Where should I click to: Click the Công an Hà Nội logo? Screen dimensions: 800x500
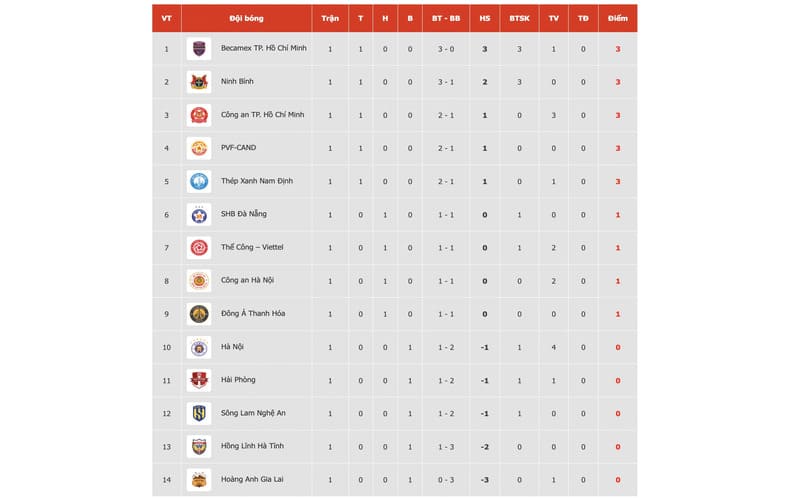199,281
